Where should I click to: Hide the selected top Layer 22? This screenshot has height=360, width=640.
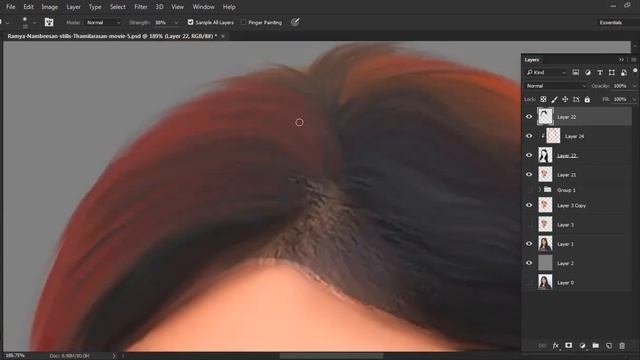(529, 117)
